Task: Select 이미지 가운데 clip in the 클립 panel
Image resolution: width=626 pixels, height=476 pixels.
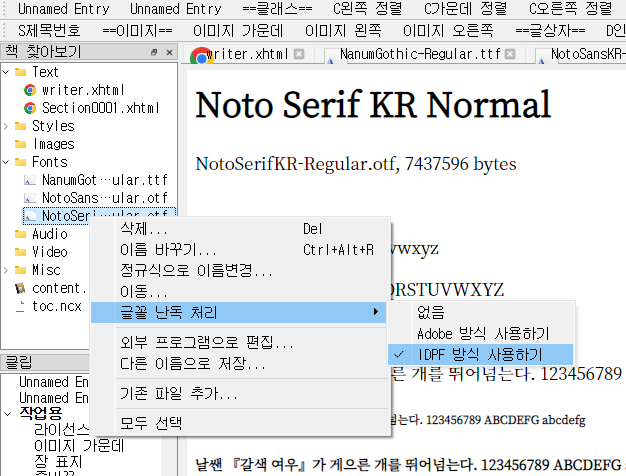Action: point(79,446)
